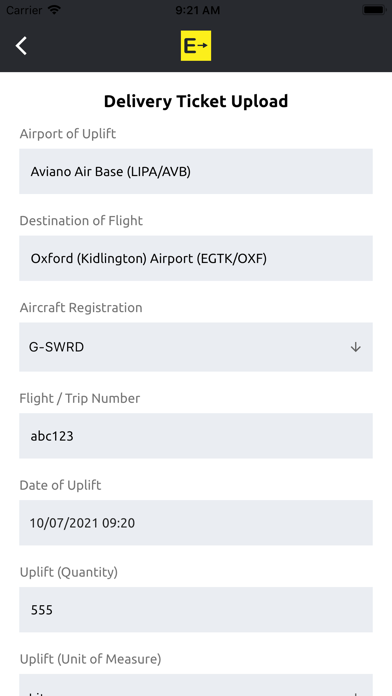The width and height of the screenshot is (392, 696).
Task: Tap the Airport of Uplift label
Action: point(68,134)
